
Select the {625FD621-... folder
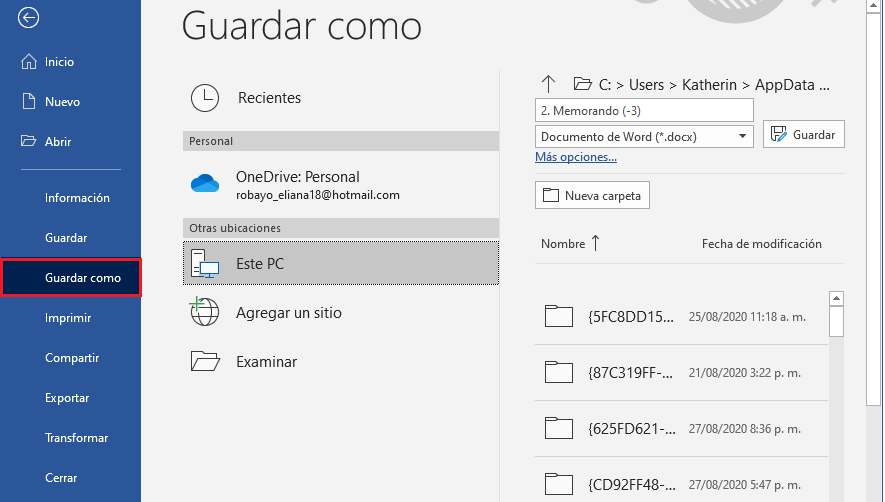pyautogui.click(x=632, y=429)
